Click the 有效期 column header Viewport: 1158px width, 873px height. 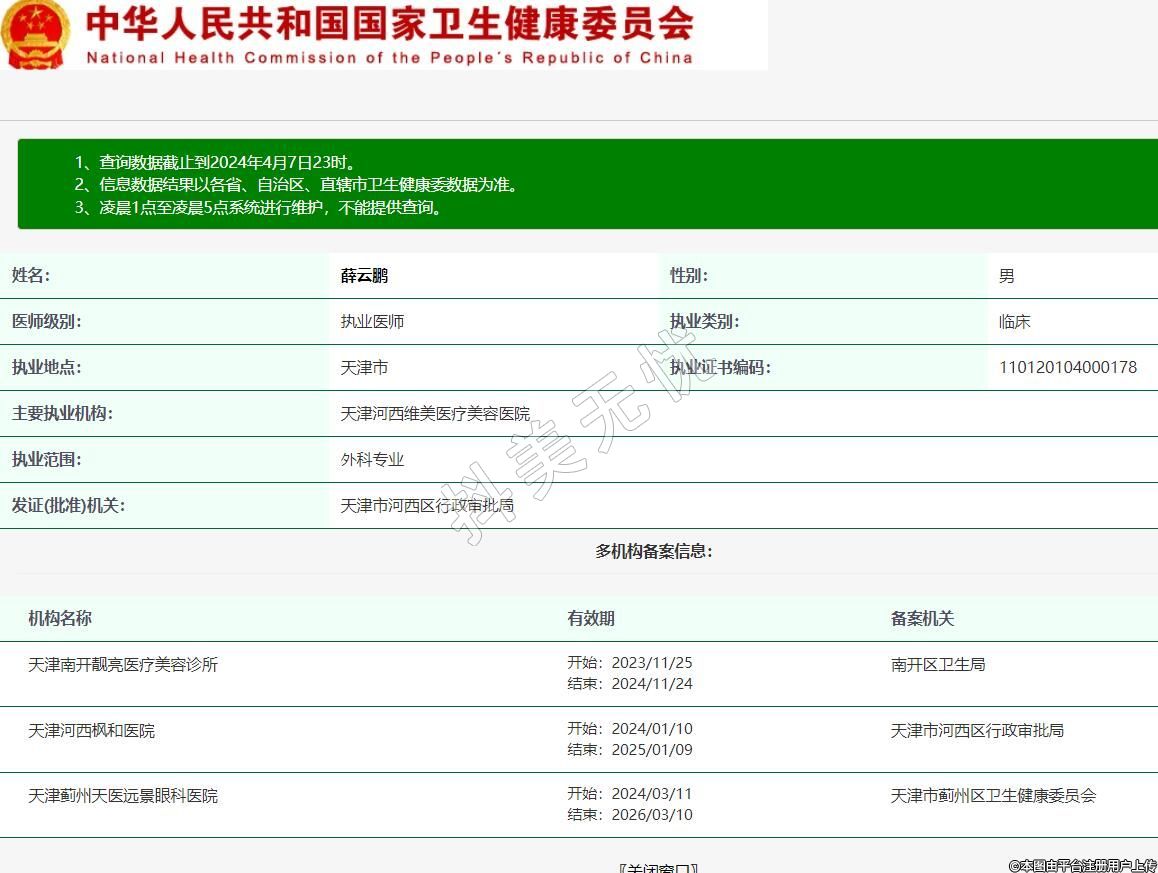click(591, 618)
